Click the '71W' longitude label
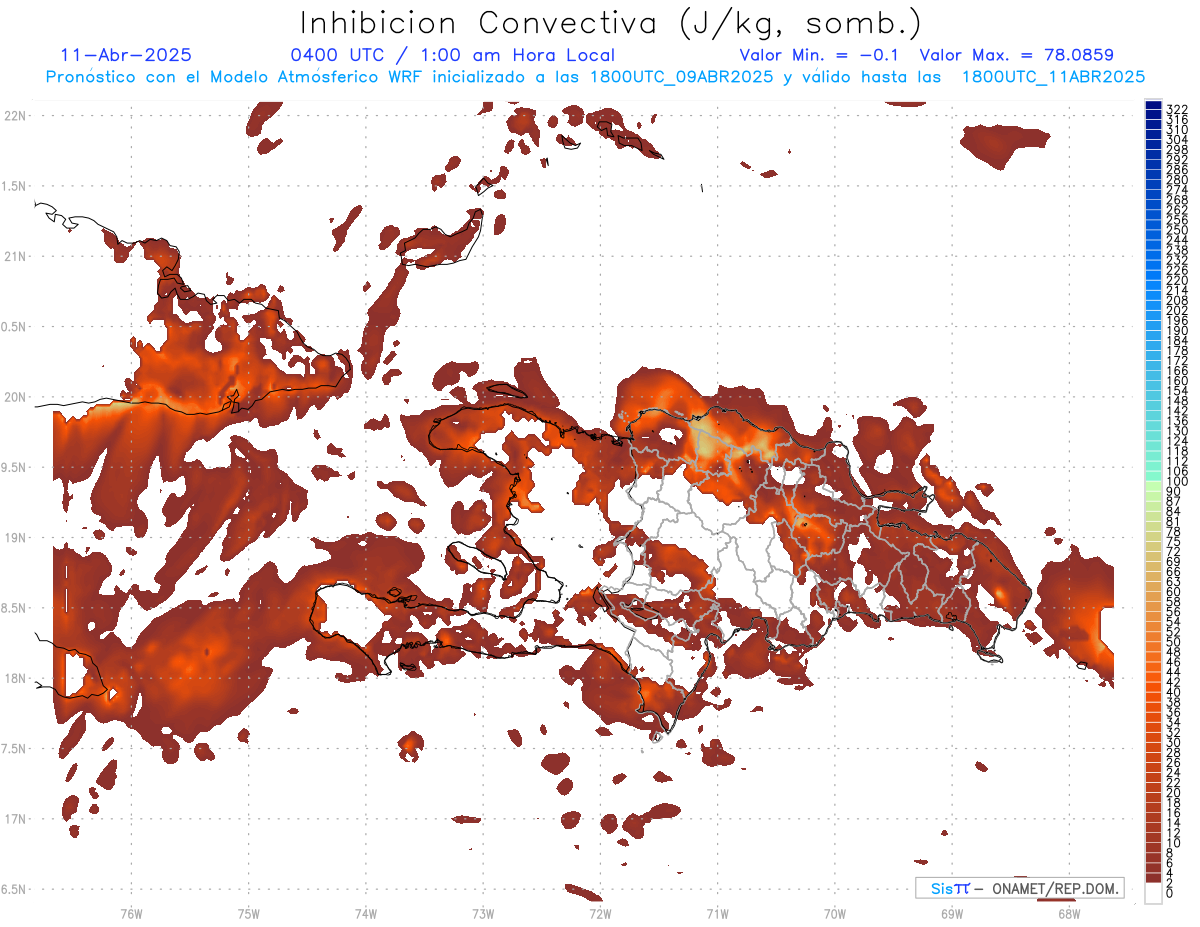1200x927 pixels. (x=717, y=913)
